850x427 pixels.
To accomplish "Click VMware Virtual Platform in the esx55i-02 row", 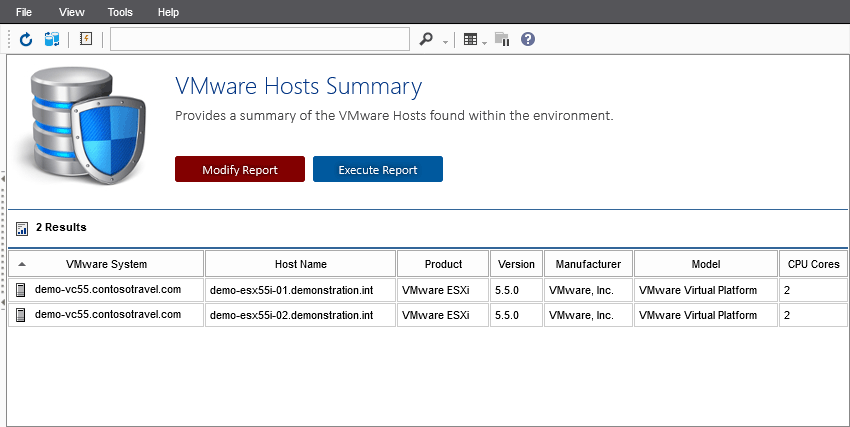I will 698,315.
